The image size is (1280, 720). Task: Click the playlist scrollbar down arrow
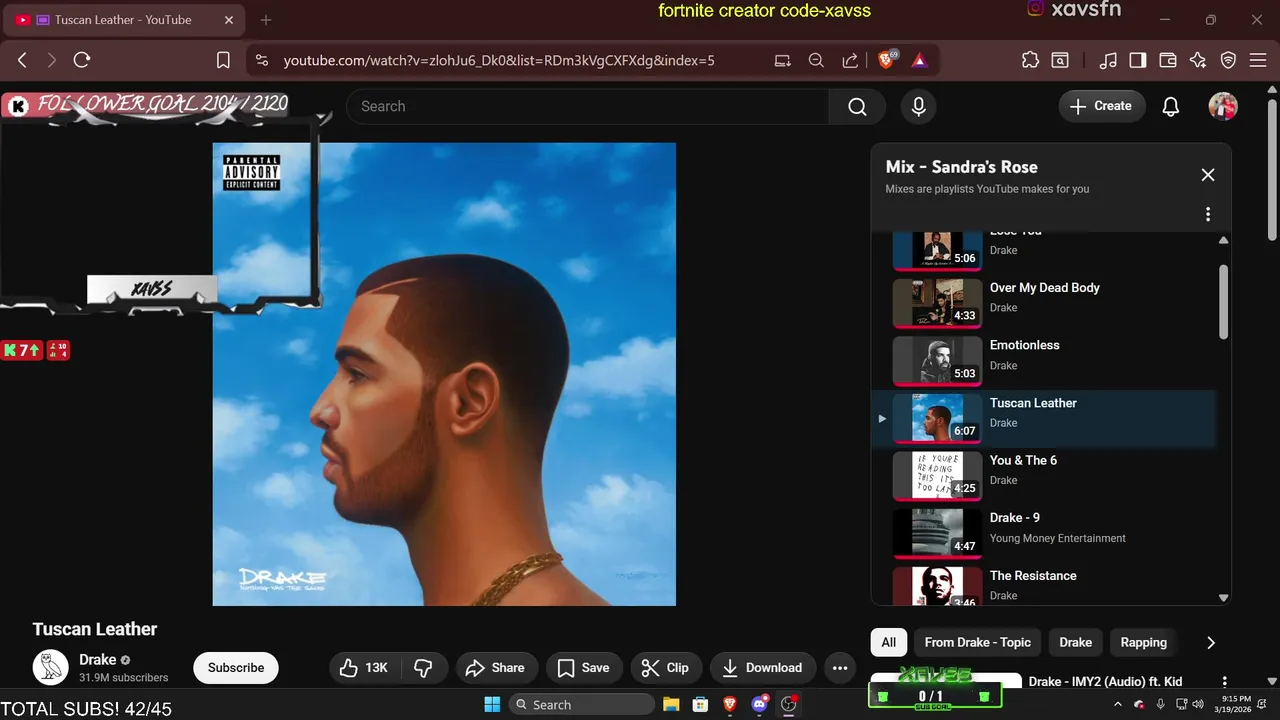[1223, 598]
